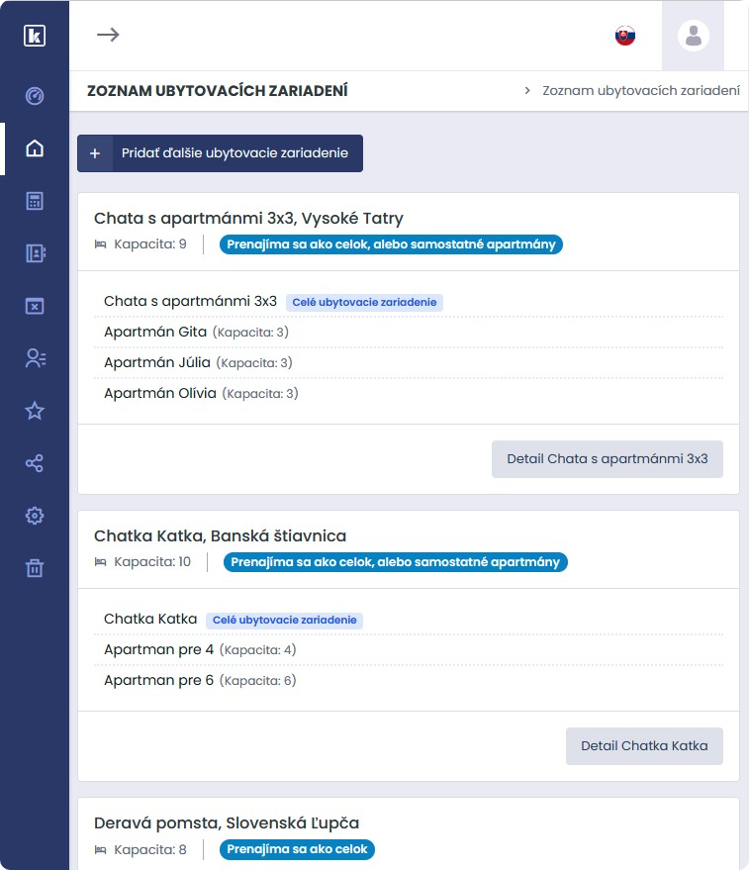Open the settings gear icon
The height and width of the screenshot is (870, 749).
pyautogui.click(x=34, y=516)
